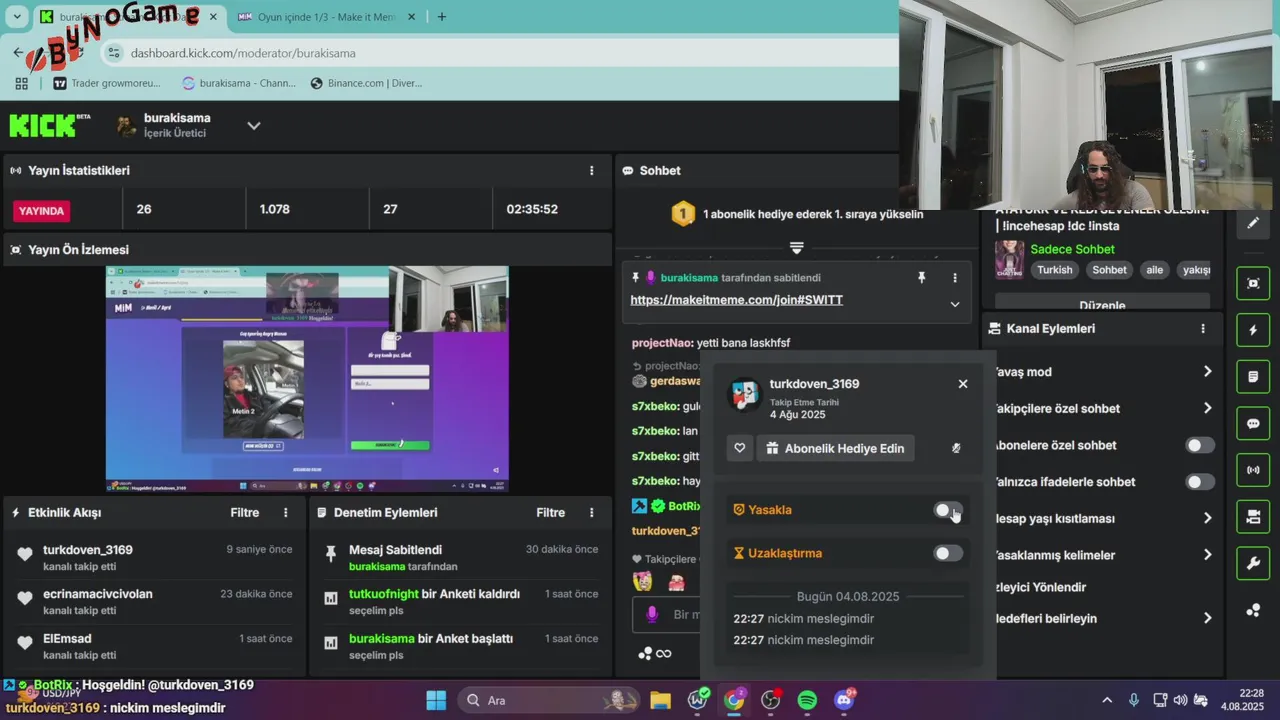
Task: Open Discord from the taskbar
Action: click(844, 700)
